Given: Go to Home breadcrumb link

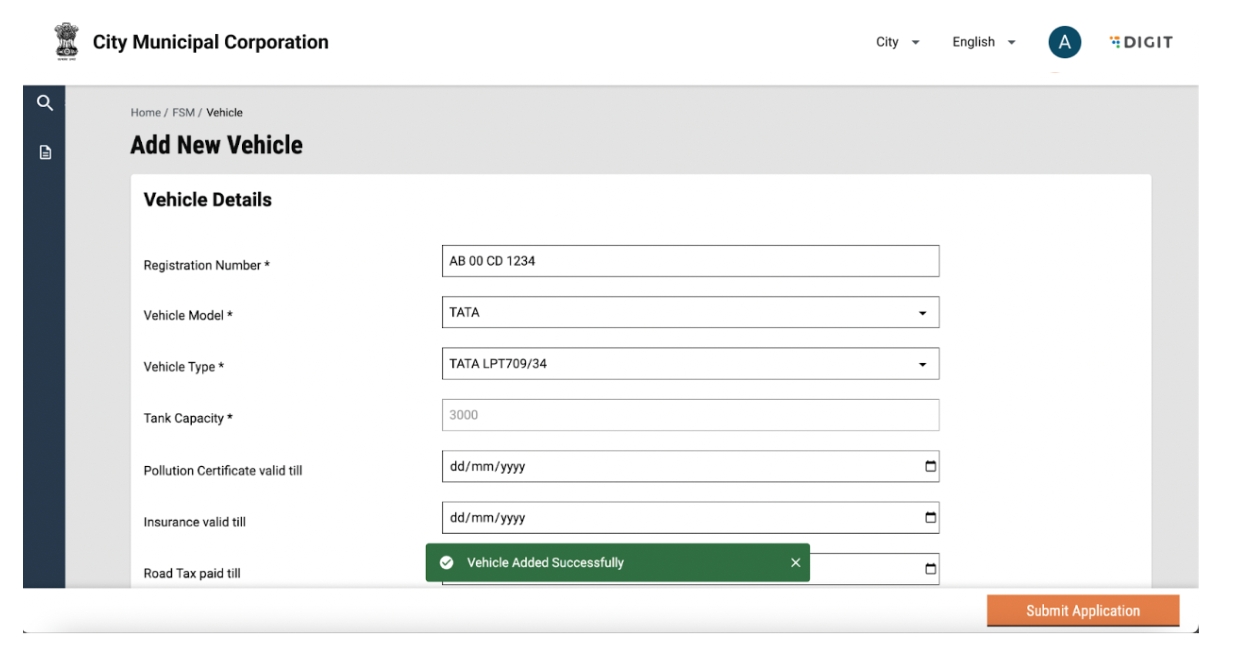Looking at the screenshot, I should tap(145, 113).
